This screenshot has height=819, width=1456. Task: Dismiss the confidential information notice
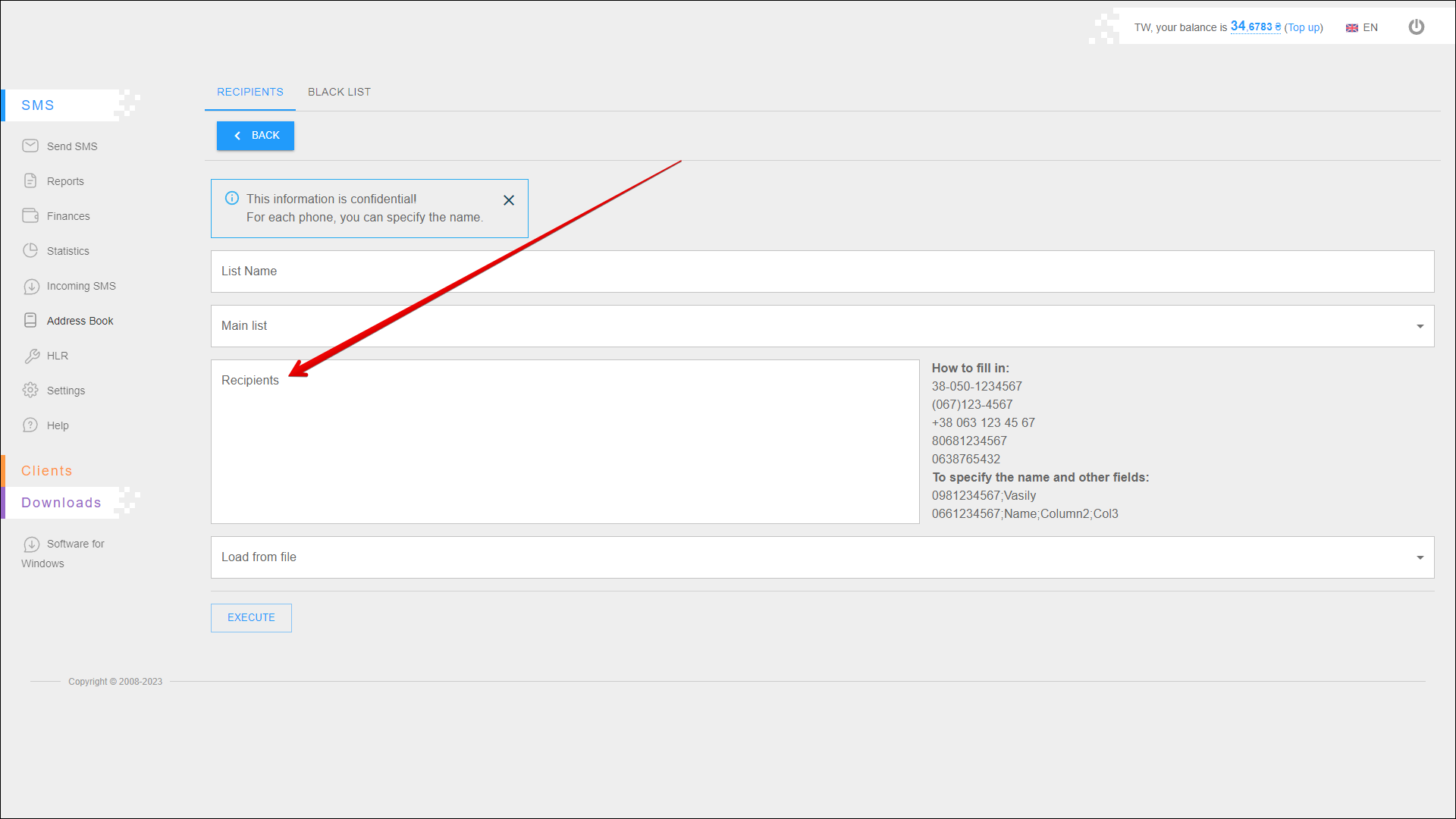pyautogui.click(x=509, y=200)
